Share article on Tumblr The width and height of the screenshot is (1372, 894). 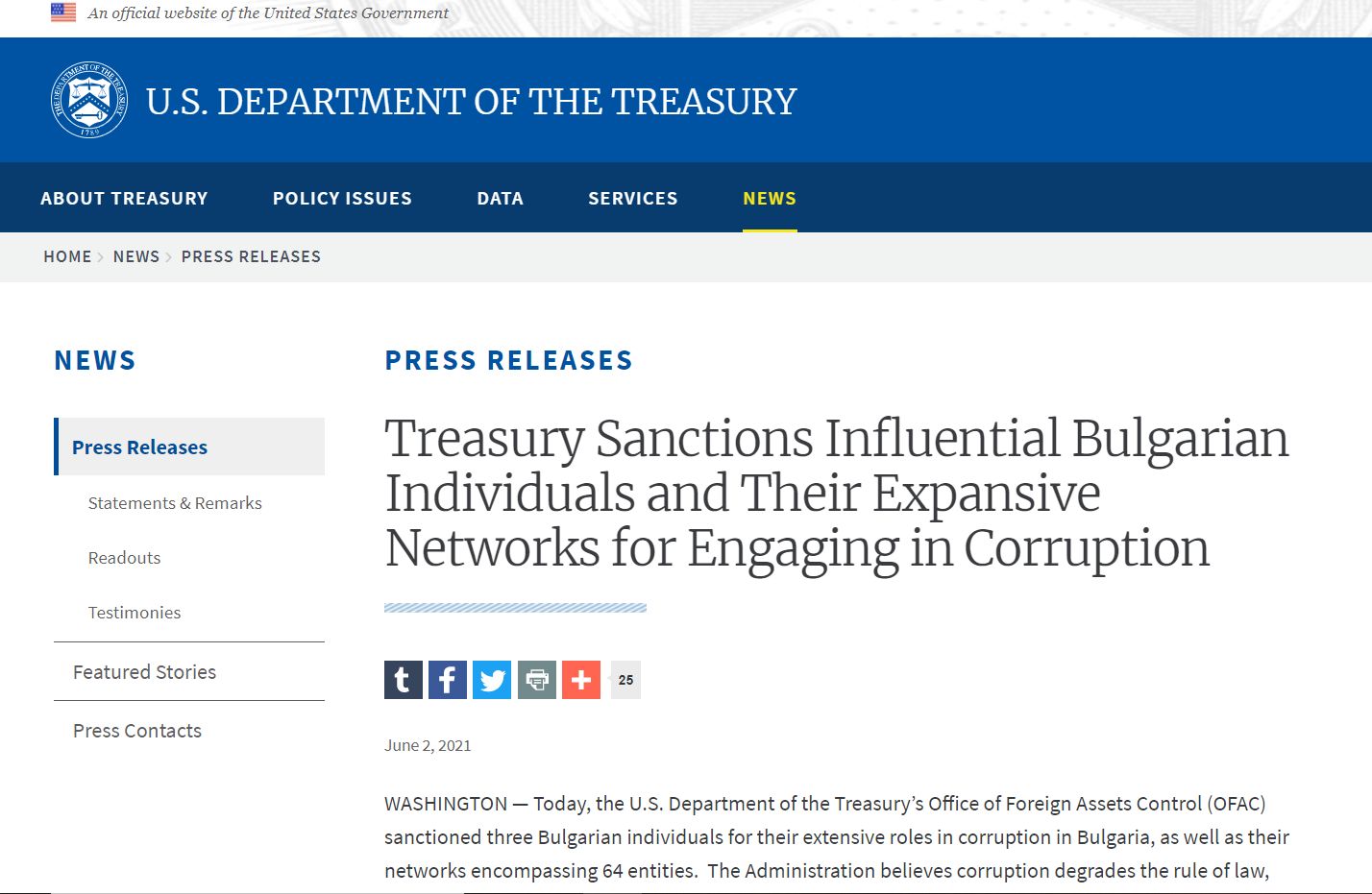(x=404, y=680)
